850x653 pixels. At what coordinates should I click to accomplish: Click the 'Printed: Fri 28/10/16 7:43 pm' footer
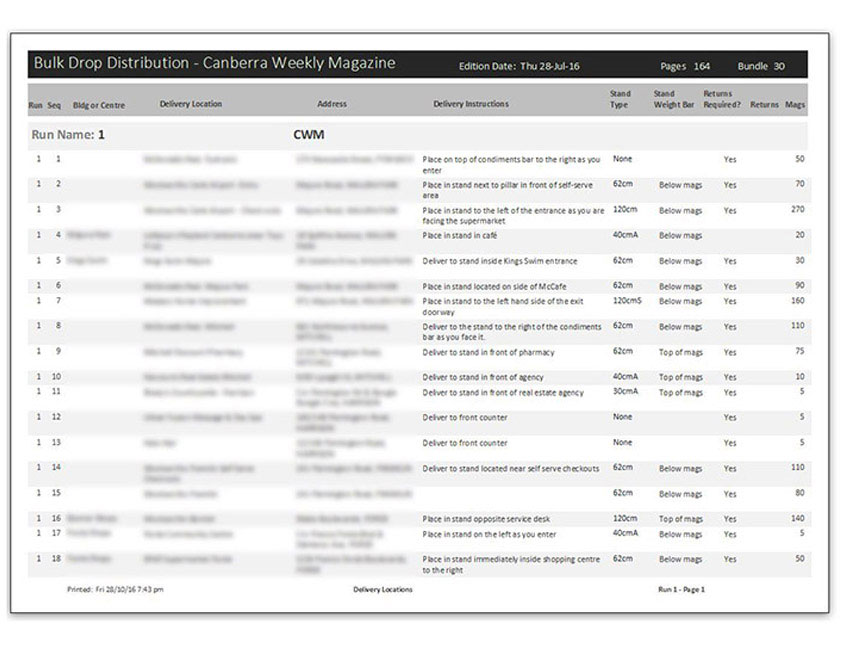tap(115, 589)
